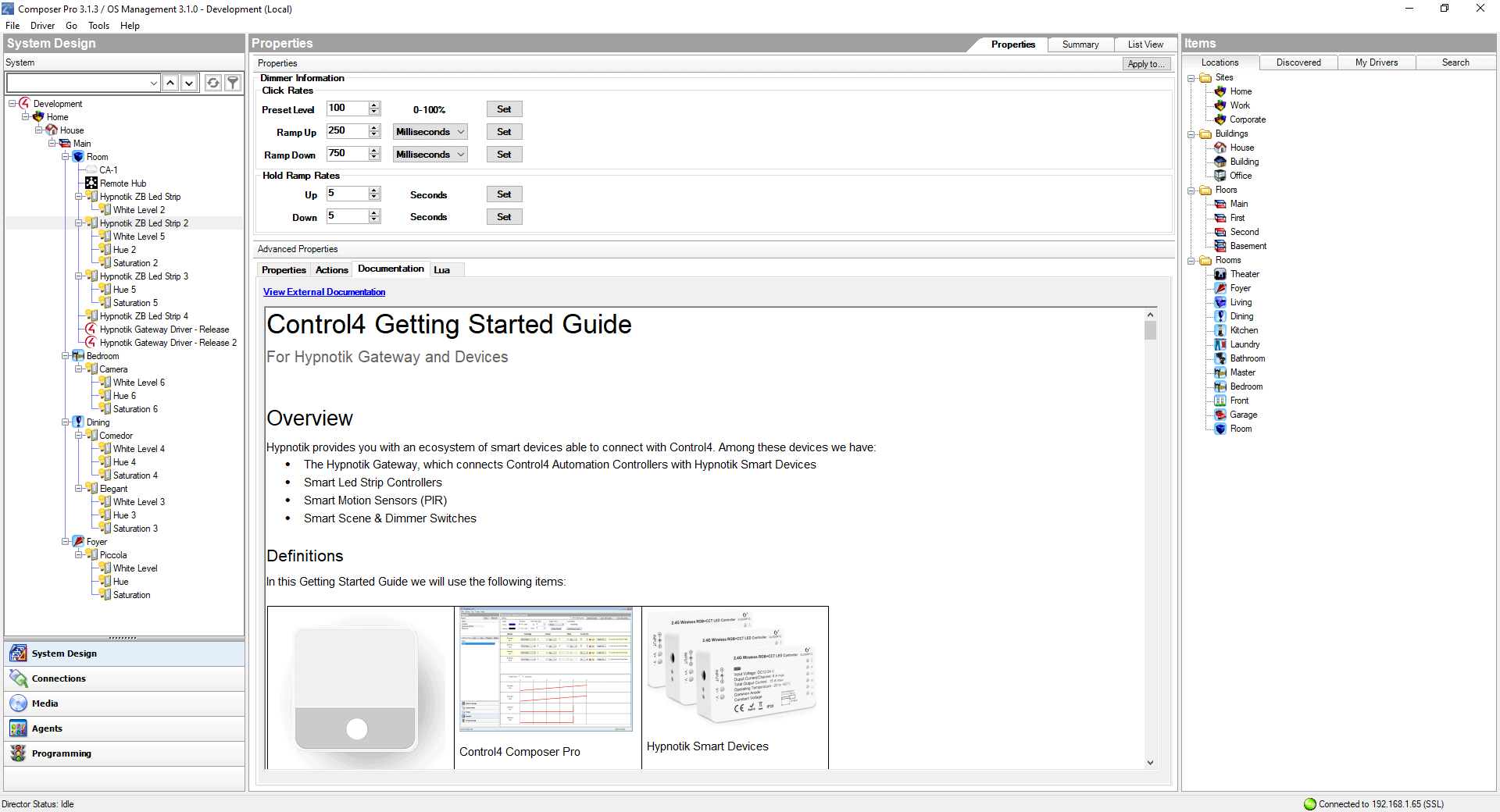Open the System search combo box dropdown
This screenshot has height=812, width=1500.
153,83
